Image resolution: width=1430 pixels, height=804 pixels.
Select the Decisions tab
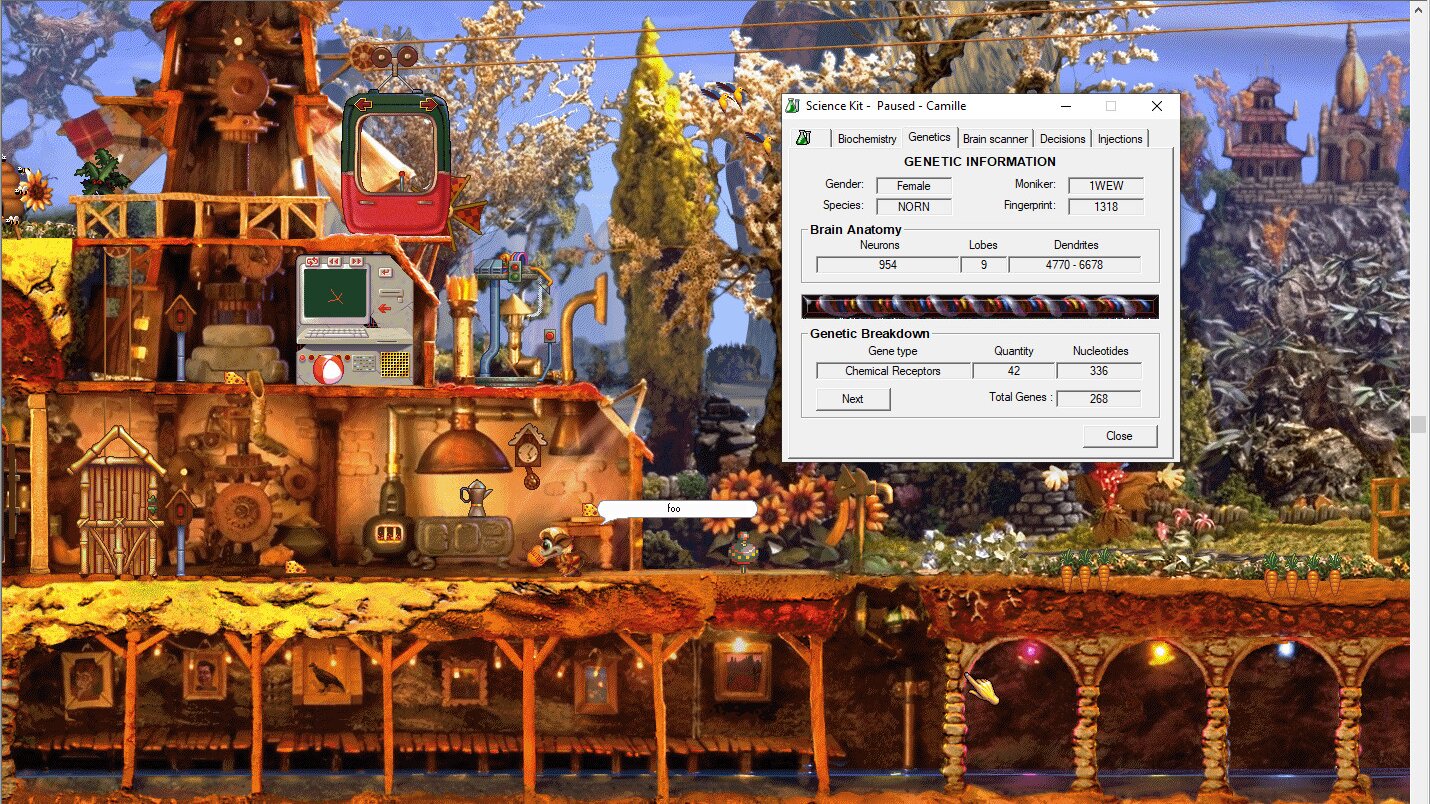pos(1061,139)
